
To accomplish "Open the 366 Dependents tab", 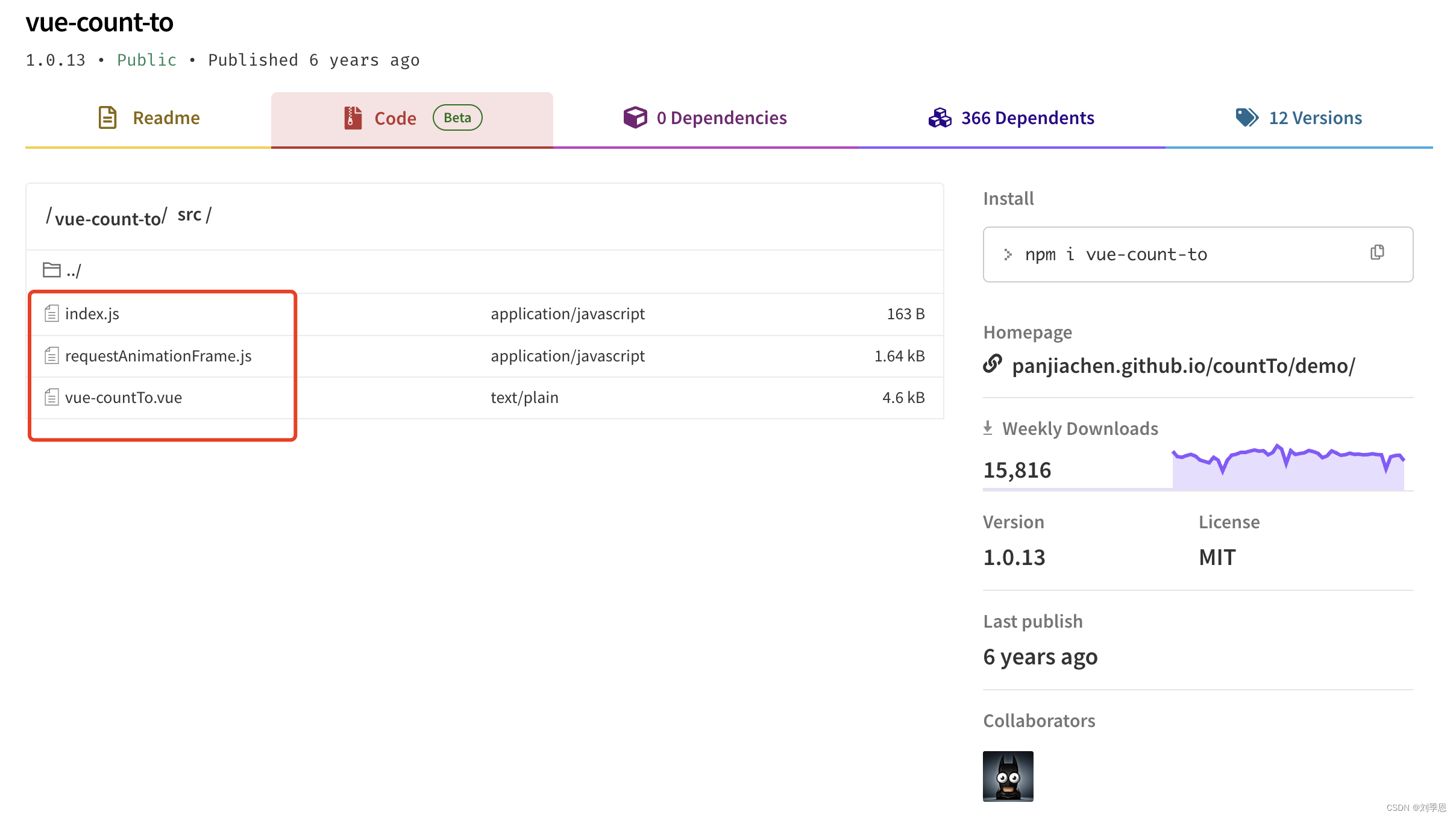I will (x=1027, y=118).
